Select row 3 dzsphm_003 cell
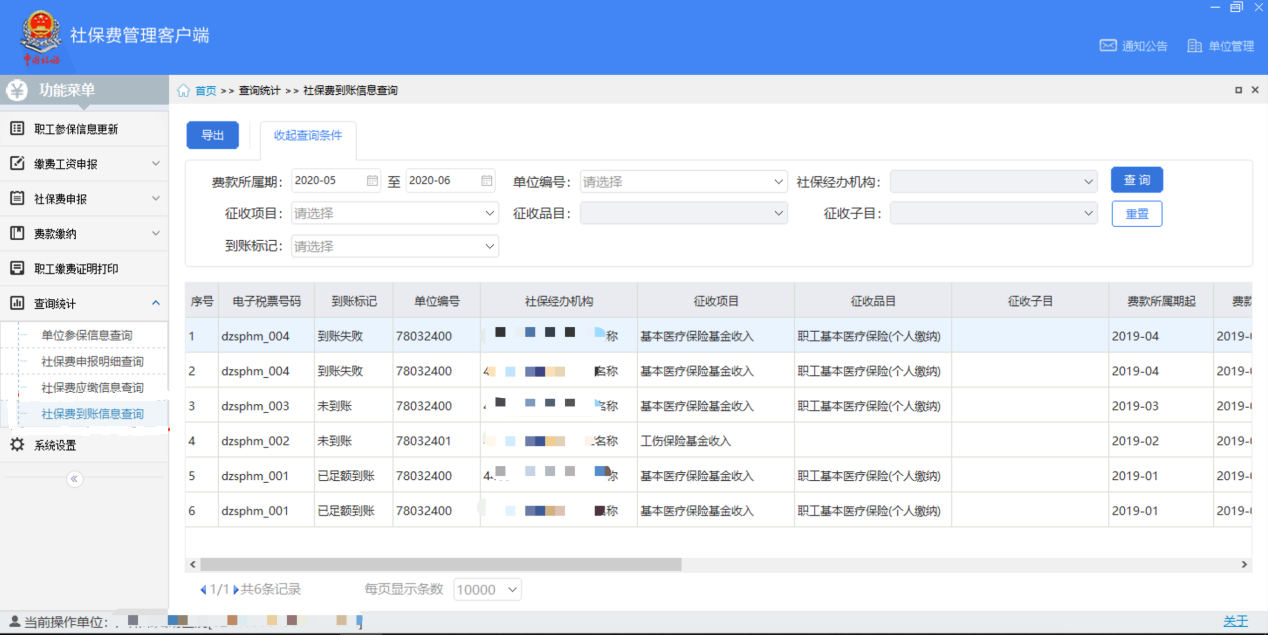Screen dimensions: 1268x635 [x=266, y=406]
